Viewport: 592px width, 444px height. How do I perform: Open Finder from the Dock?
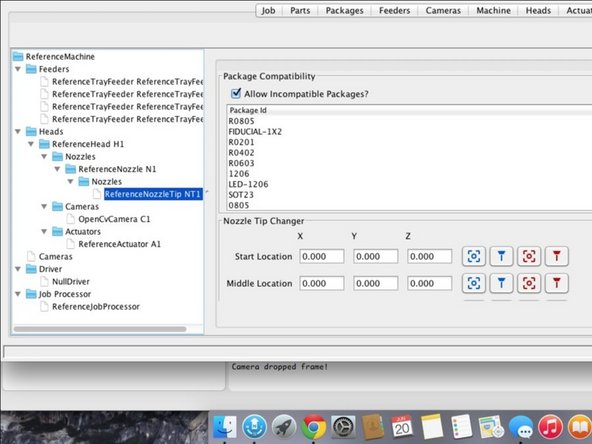tap(225, 427)
